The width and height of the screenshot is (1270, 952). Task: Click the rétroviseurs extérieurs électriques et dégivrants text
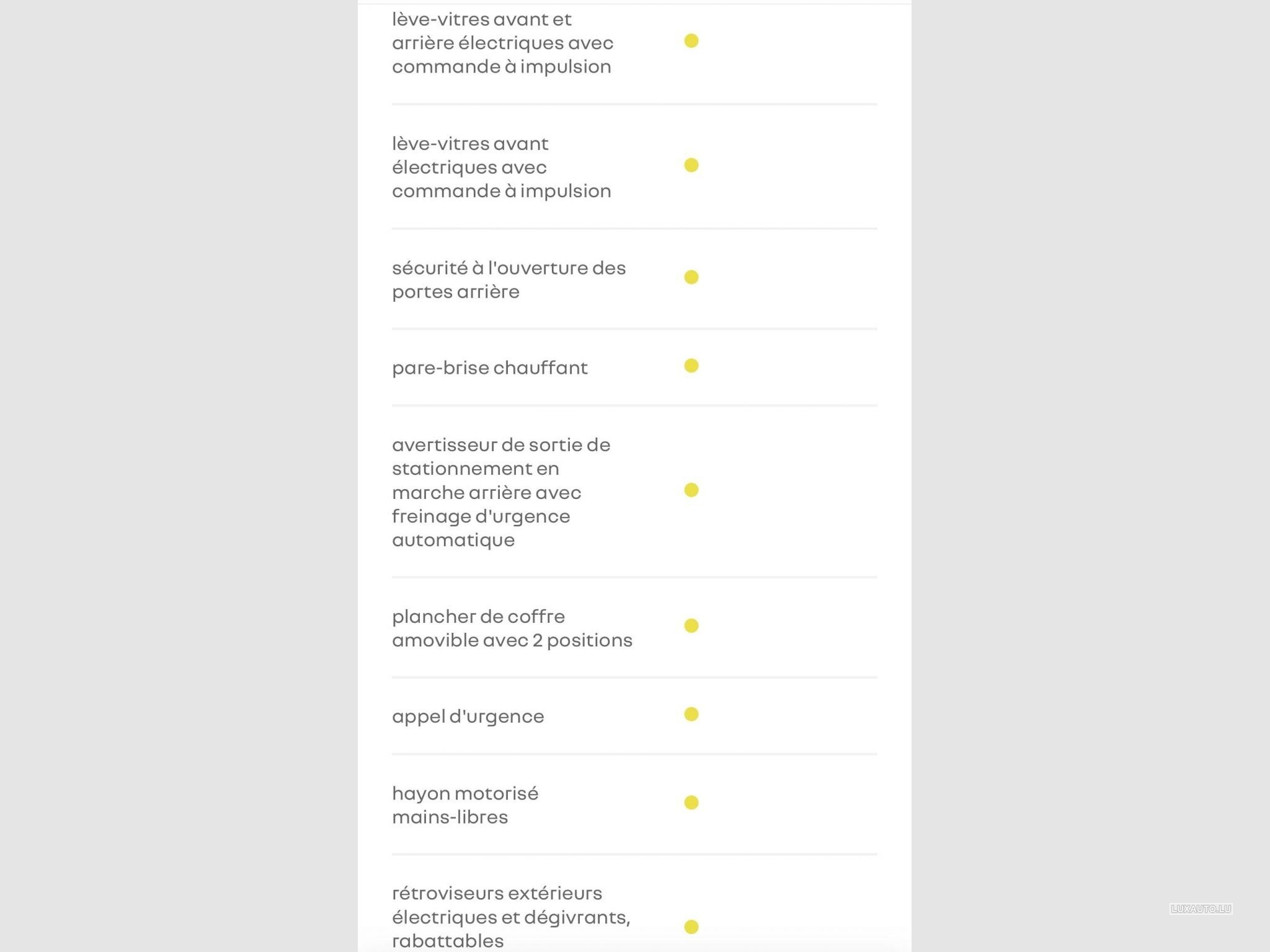pos(511,917)
